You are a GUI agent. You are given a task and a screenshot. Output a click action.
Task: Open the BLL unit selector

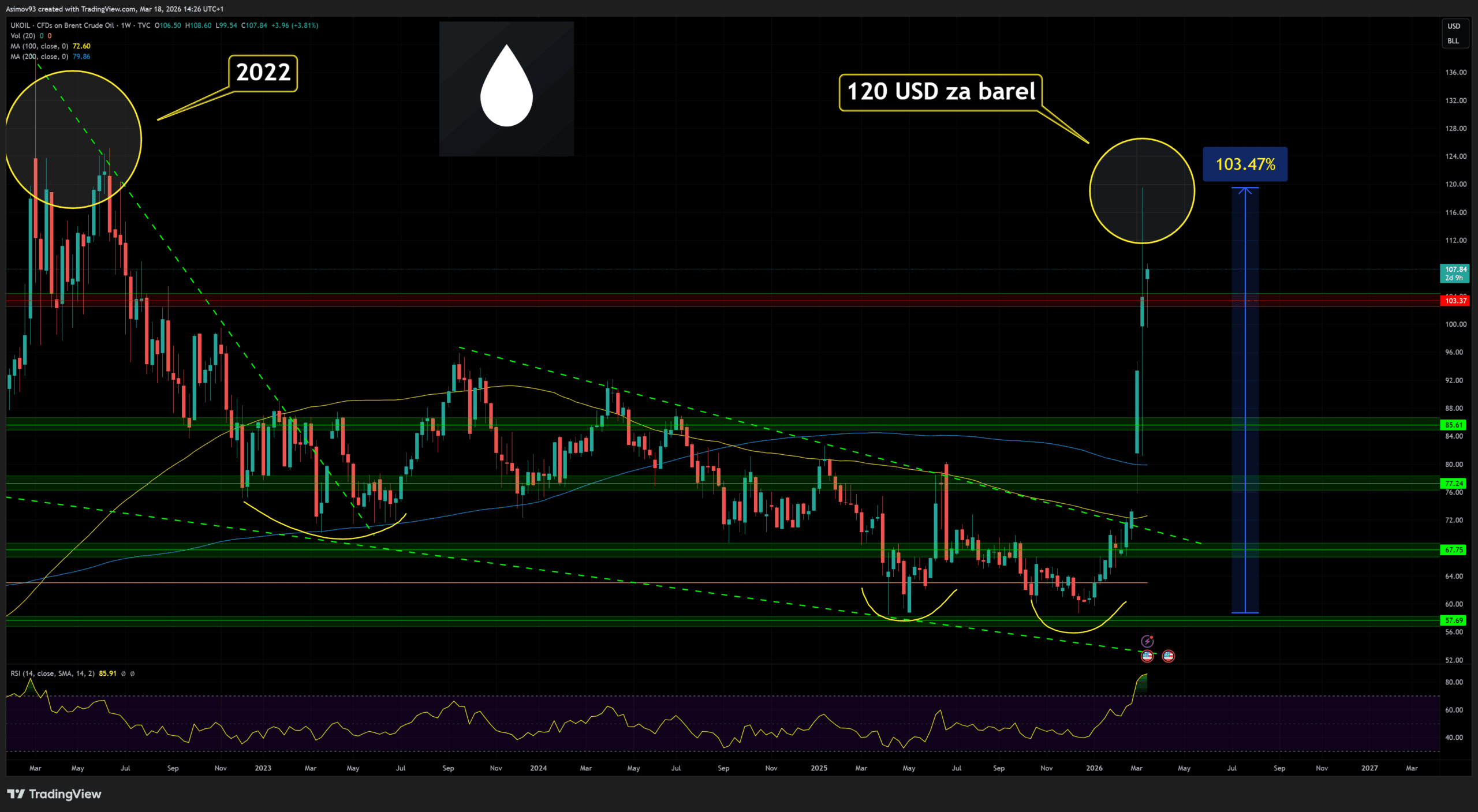pos(1453,41)
